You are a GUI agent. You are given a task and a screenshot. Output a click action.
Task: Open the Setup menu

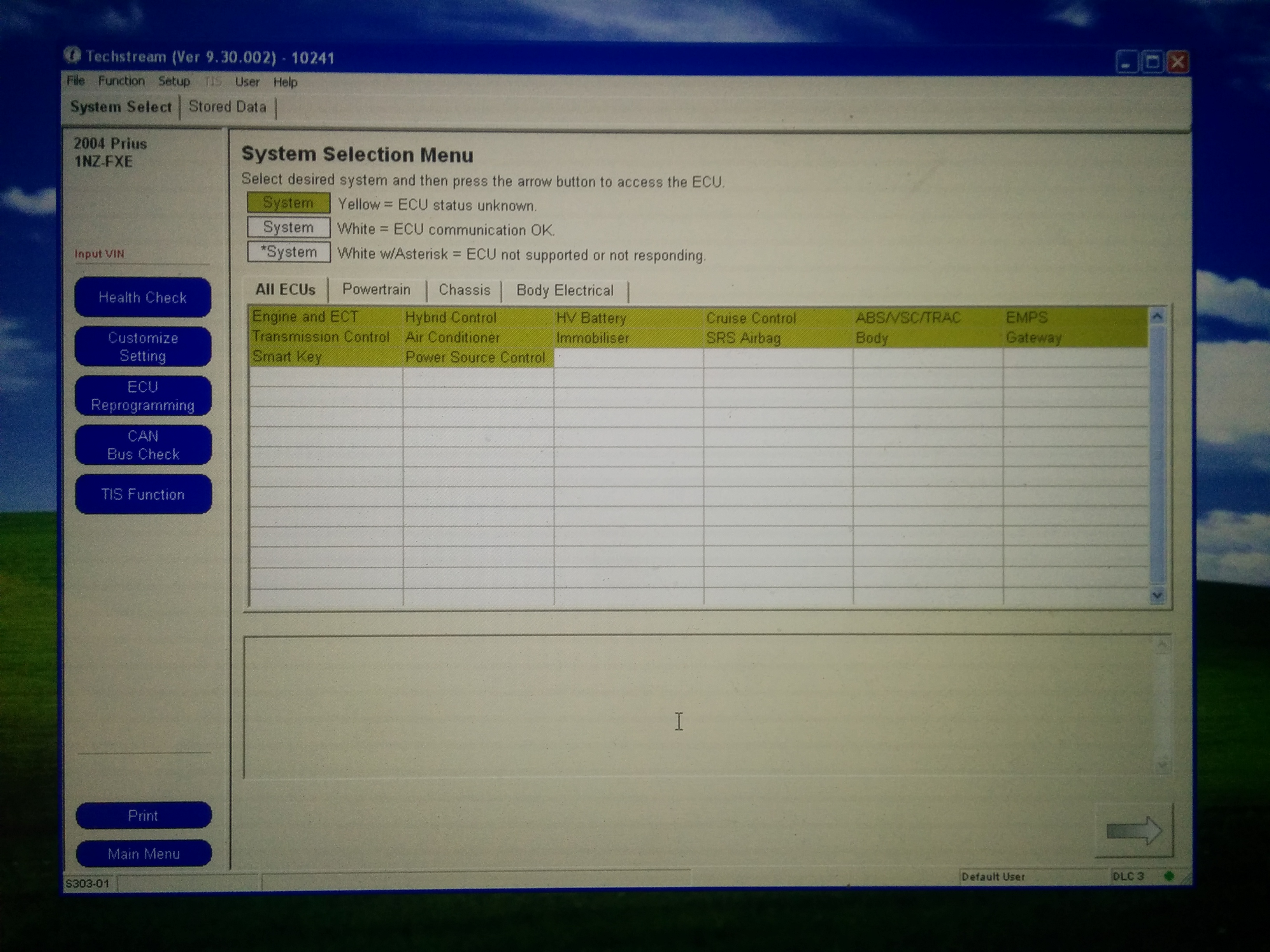coord(174,82)
